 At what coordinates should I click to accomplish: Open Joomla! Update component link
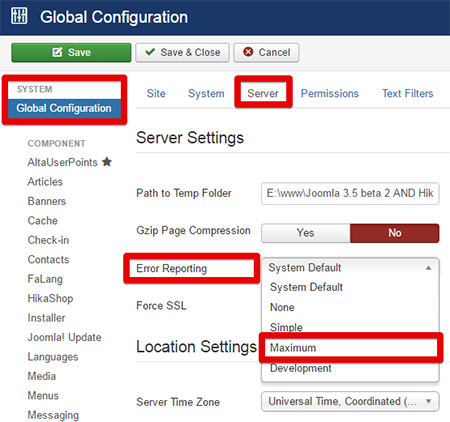click(x=64, y=337)
